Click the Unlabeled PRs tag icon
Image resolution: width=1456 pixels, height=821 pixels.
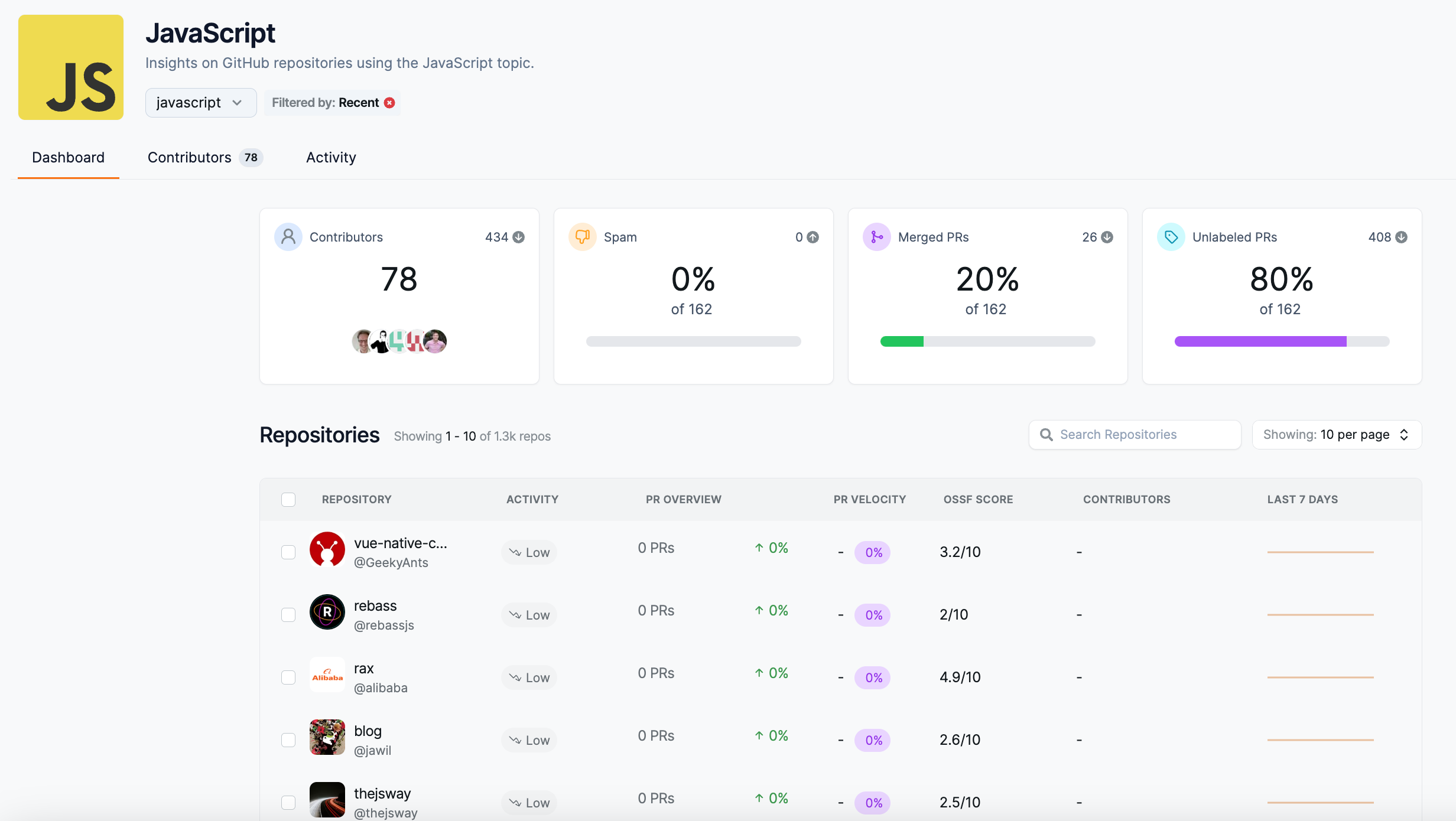1171,237
